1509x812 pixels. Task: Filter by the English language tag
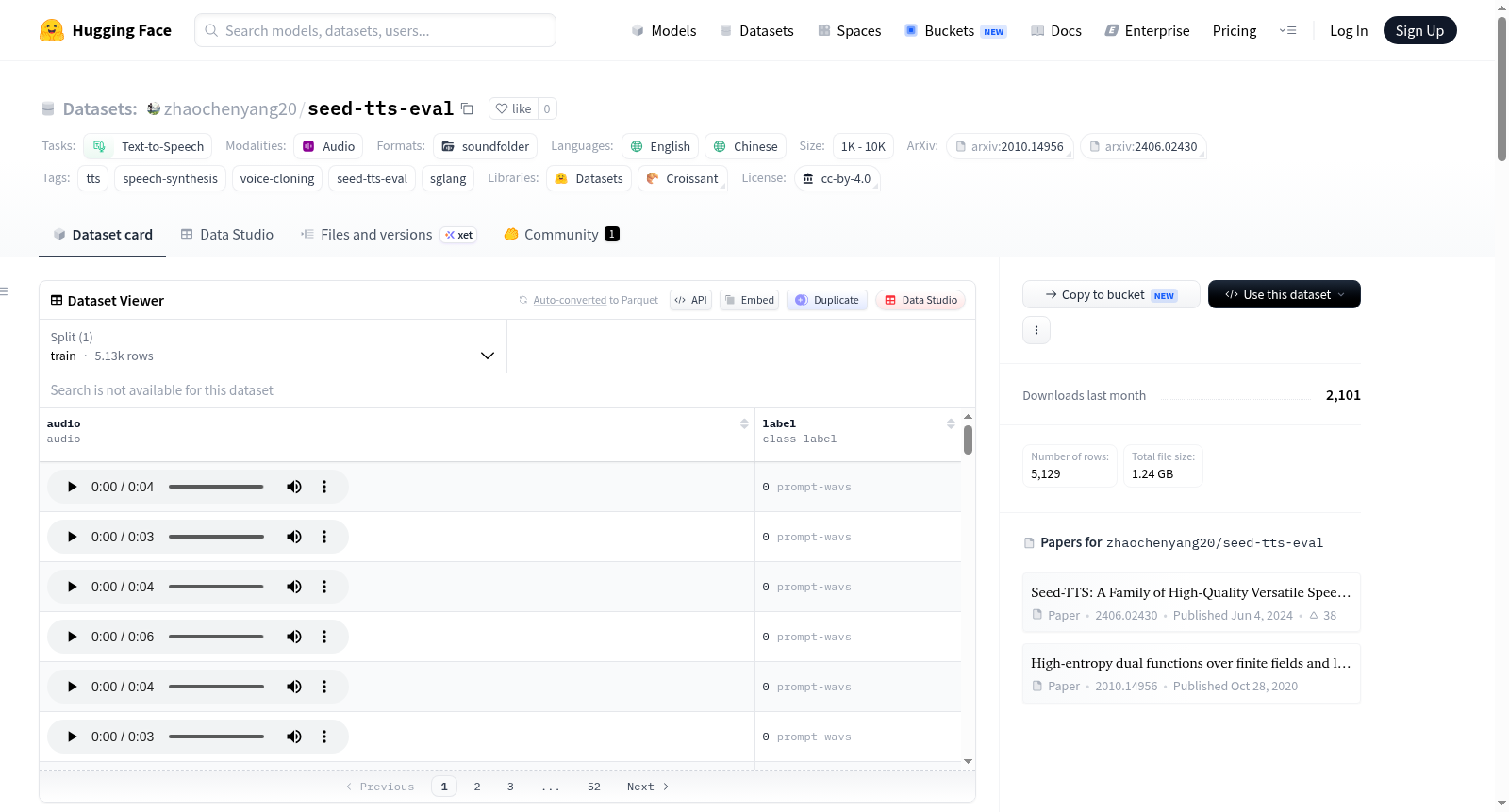click(x=660, y=146)
